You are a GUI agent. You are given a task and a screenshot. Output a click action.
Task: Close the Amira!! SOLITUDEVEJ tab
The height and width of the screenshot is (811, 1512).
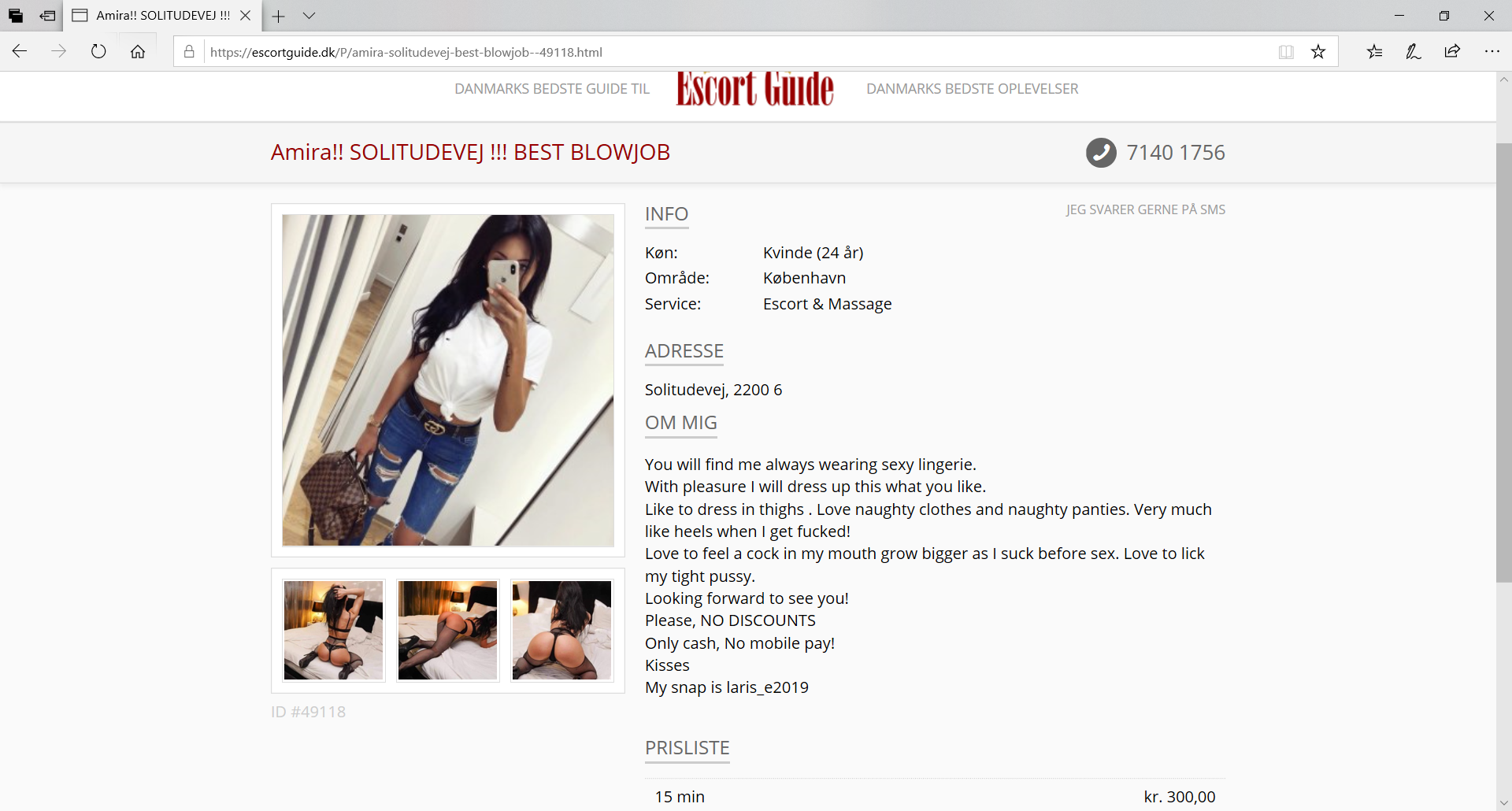coord(246,16)
